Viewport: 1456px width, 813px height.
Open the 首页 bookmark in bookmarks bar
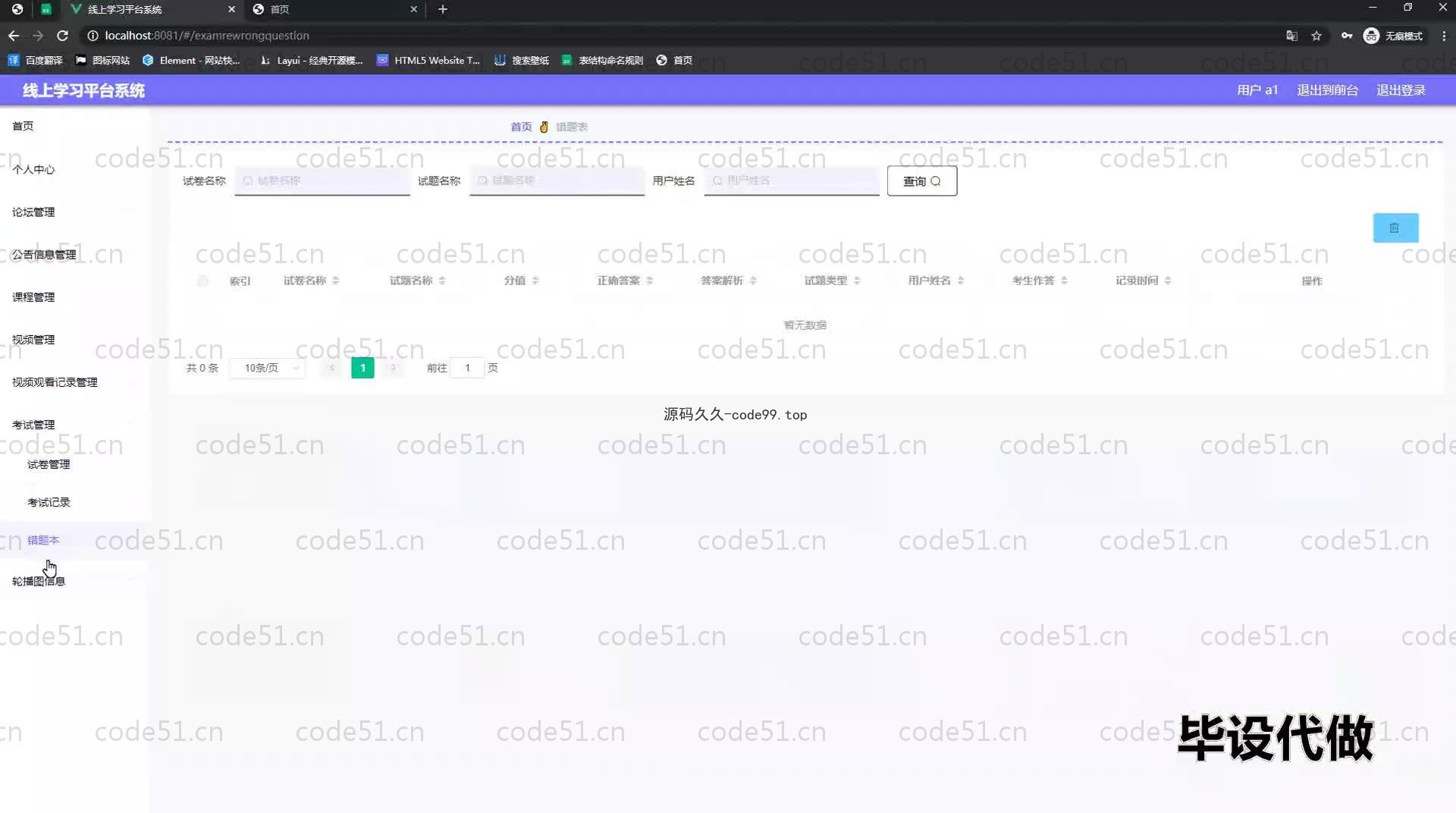674,60
